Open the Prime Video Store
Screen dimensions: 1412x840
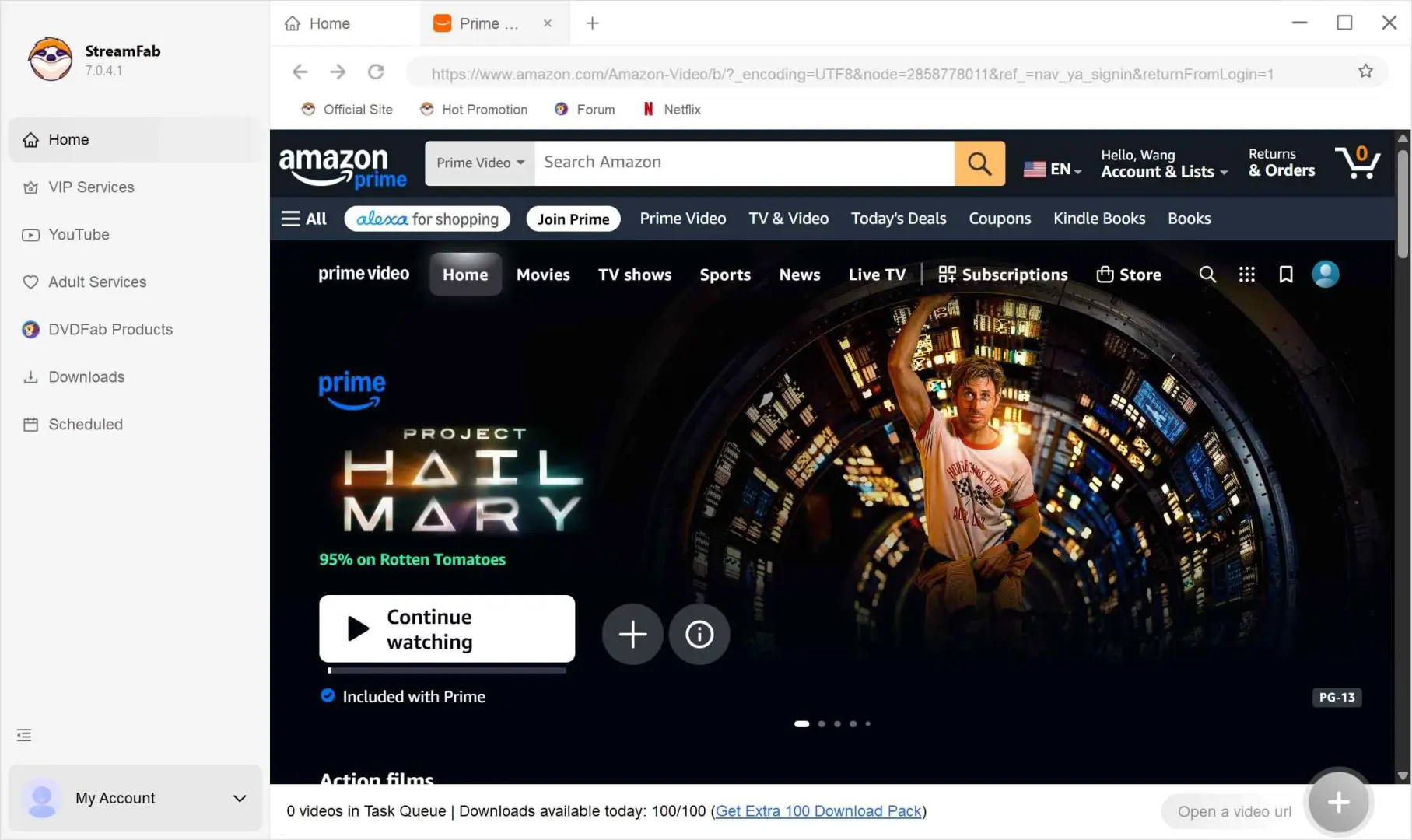[1129, 275]
